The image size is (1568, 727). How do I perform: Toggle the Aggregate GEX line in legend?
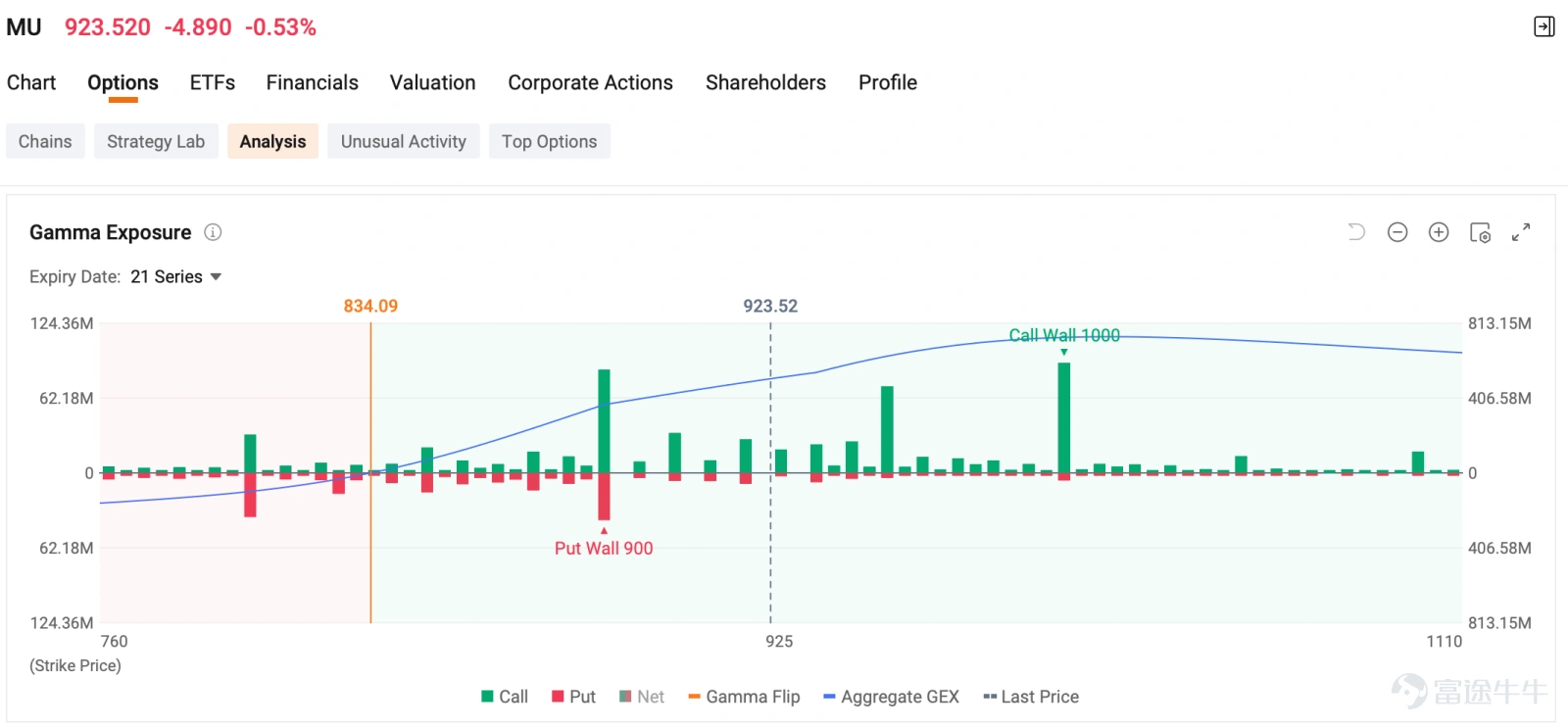pos(891,697)
